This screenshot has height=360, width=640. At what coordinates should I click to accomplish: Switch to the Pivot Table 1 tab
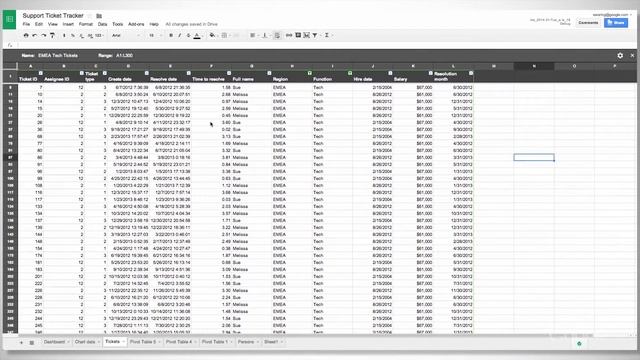[216, 342]
